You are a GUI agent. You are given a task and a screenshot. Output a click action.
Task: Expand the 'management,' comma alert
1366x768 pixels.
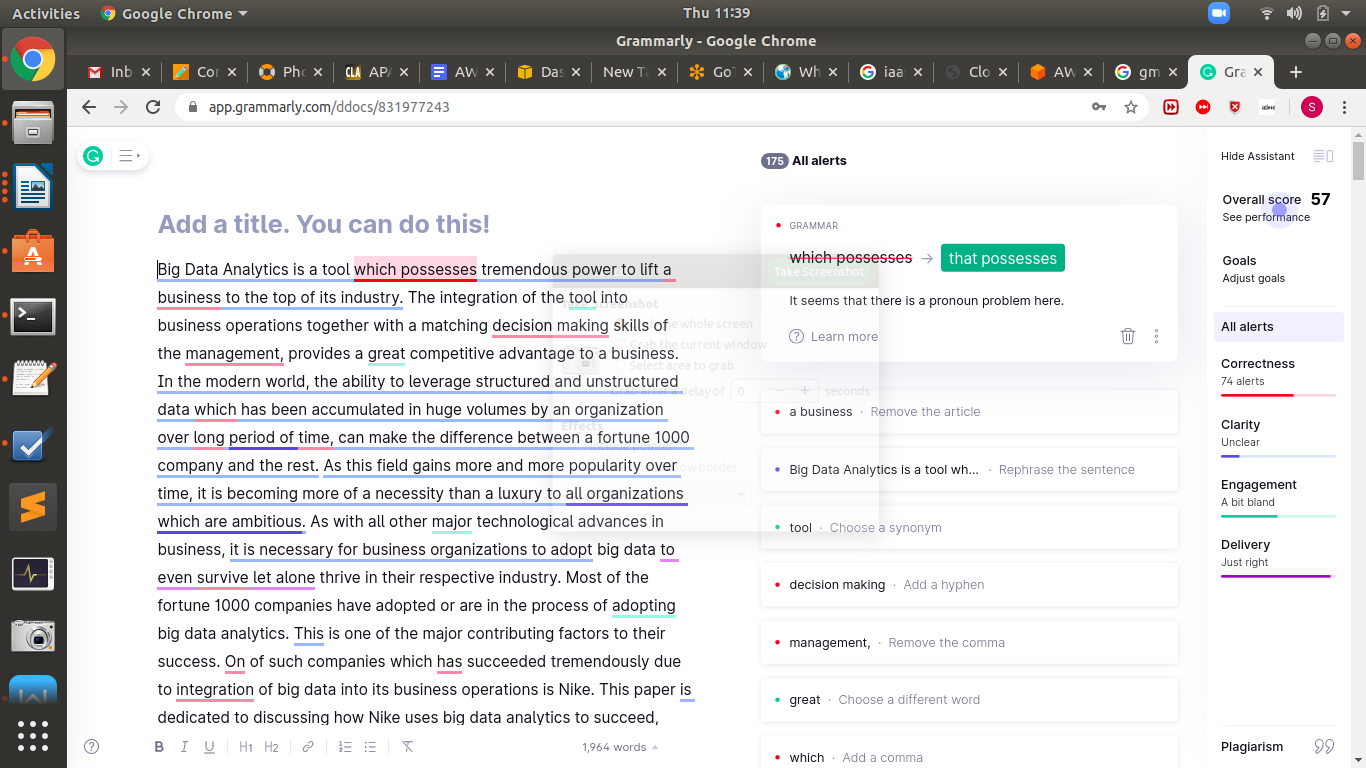969,643
